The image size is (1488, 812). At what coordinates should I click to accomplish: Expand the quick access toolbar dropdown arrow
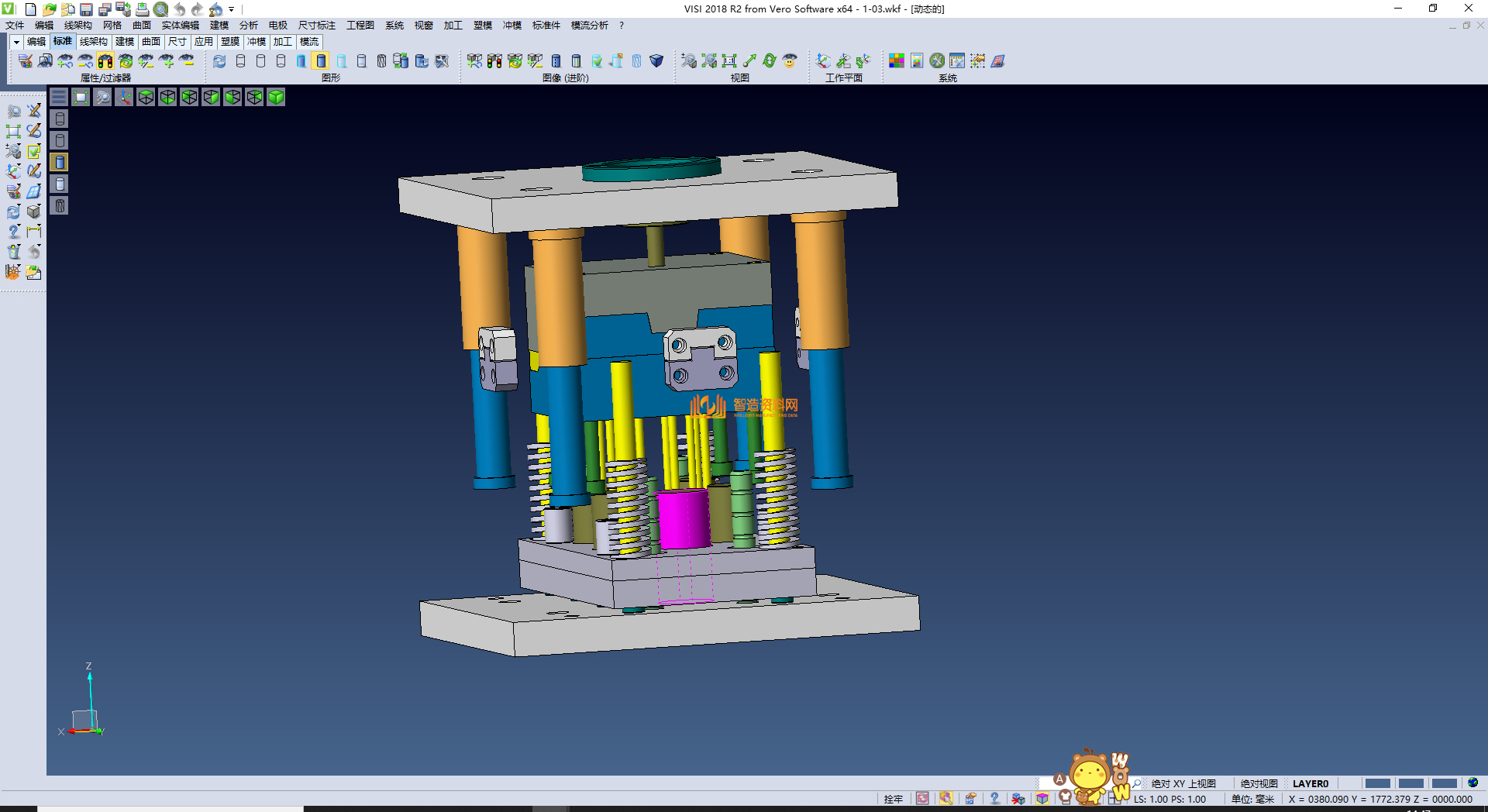coord(232,9)
